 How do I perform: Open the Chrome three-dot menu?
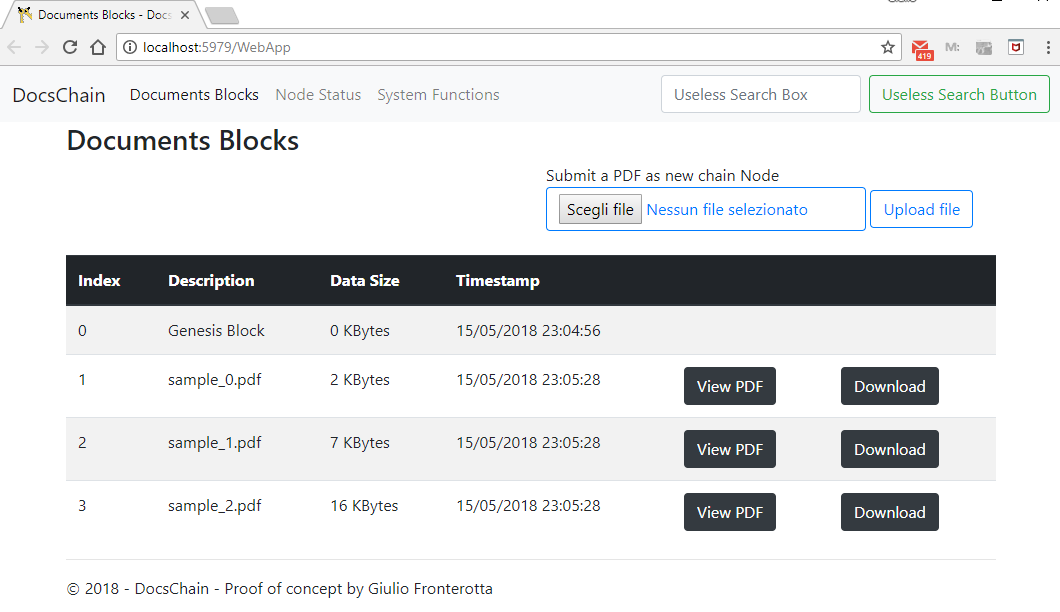(1046, 47)
